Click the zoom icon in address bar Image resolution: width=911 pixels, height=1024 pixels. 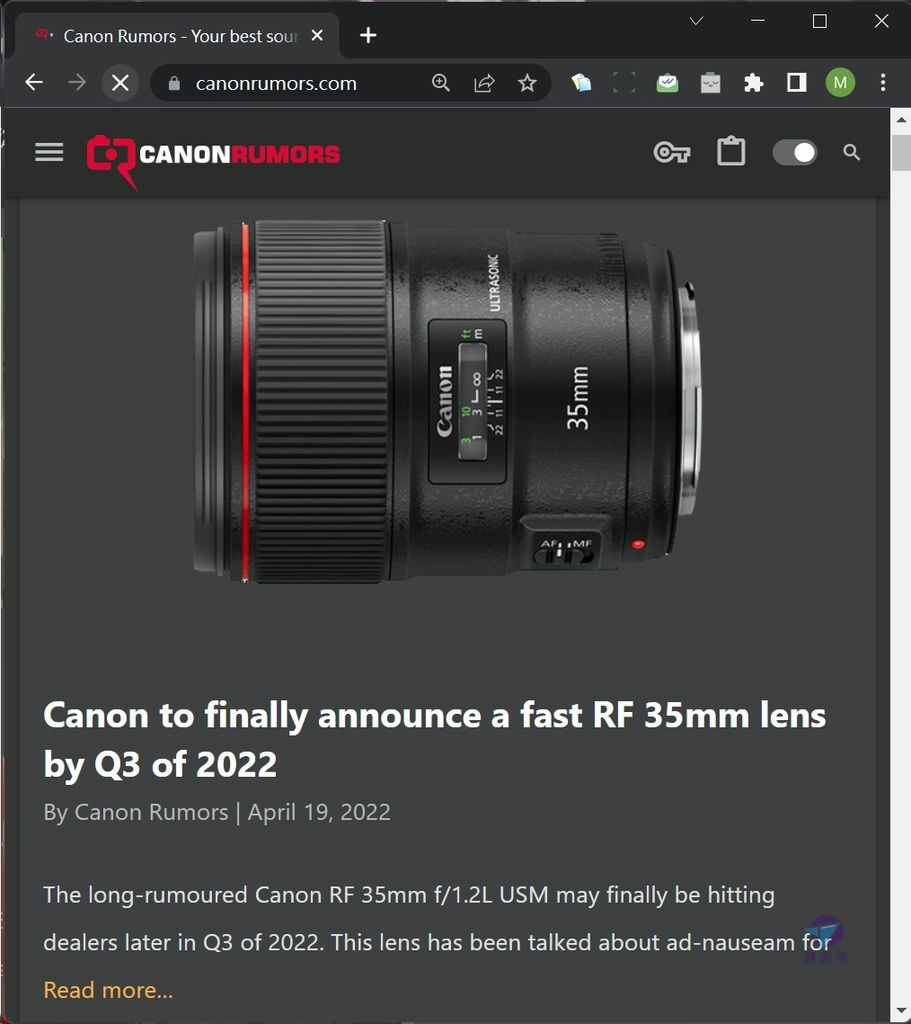point(441,83)
